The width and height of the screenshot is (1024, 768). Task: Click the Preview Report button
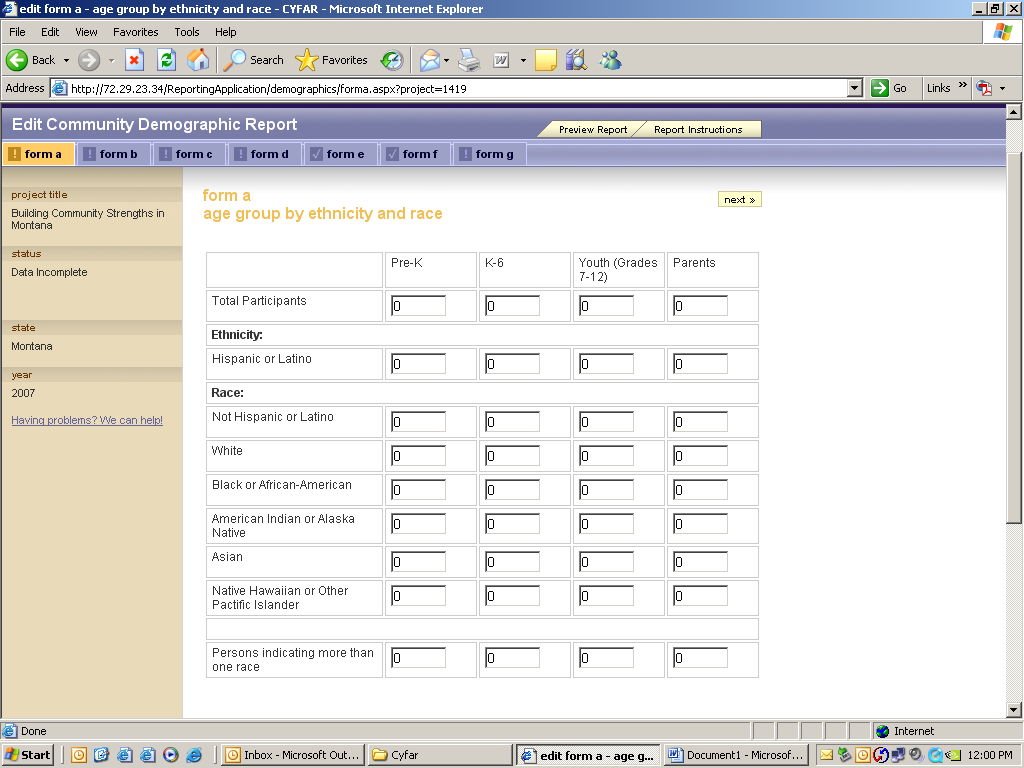[x=592, y=130]
